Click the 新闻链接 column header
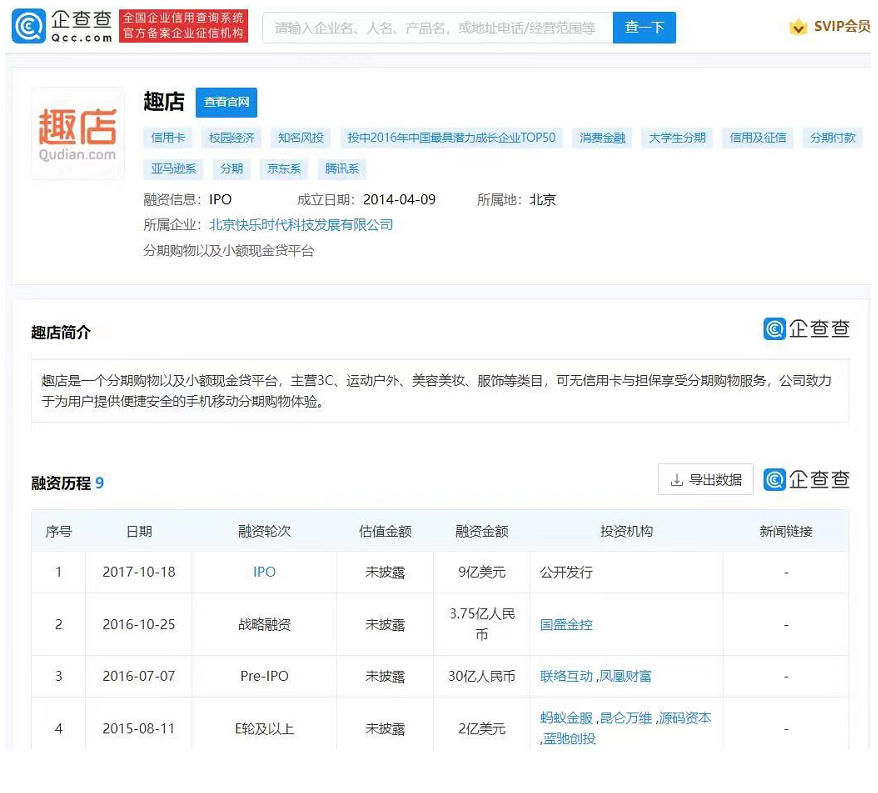878x793 pixels. point(786,531)
